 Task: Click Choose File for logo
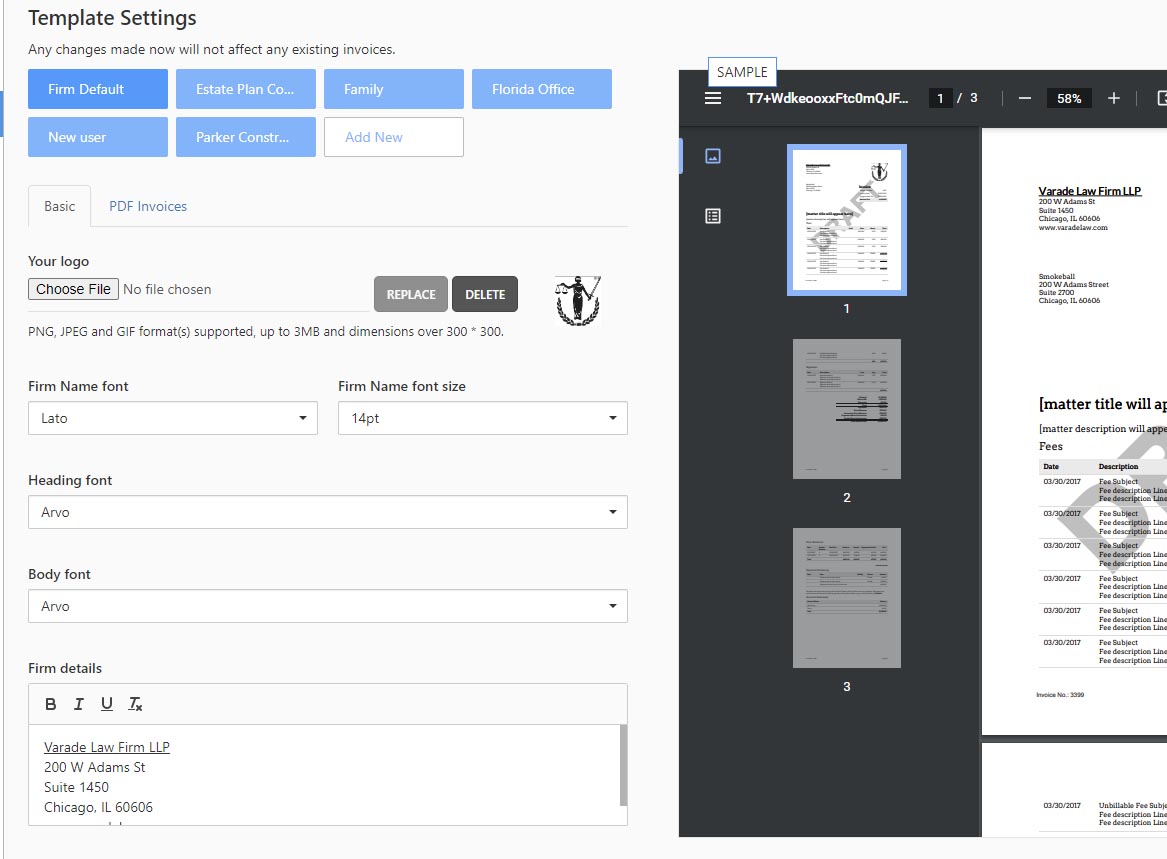(x=74, y=289)
